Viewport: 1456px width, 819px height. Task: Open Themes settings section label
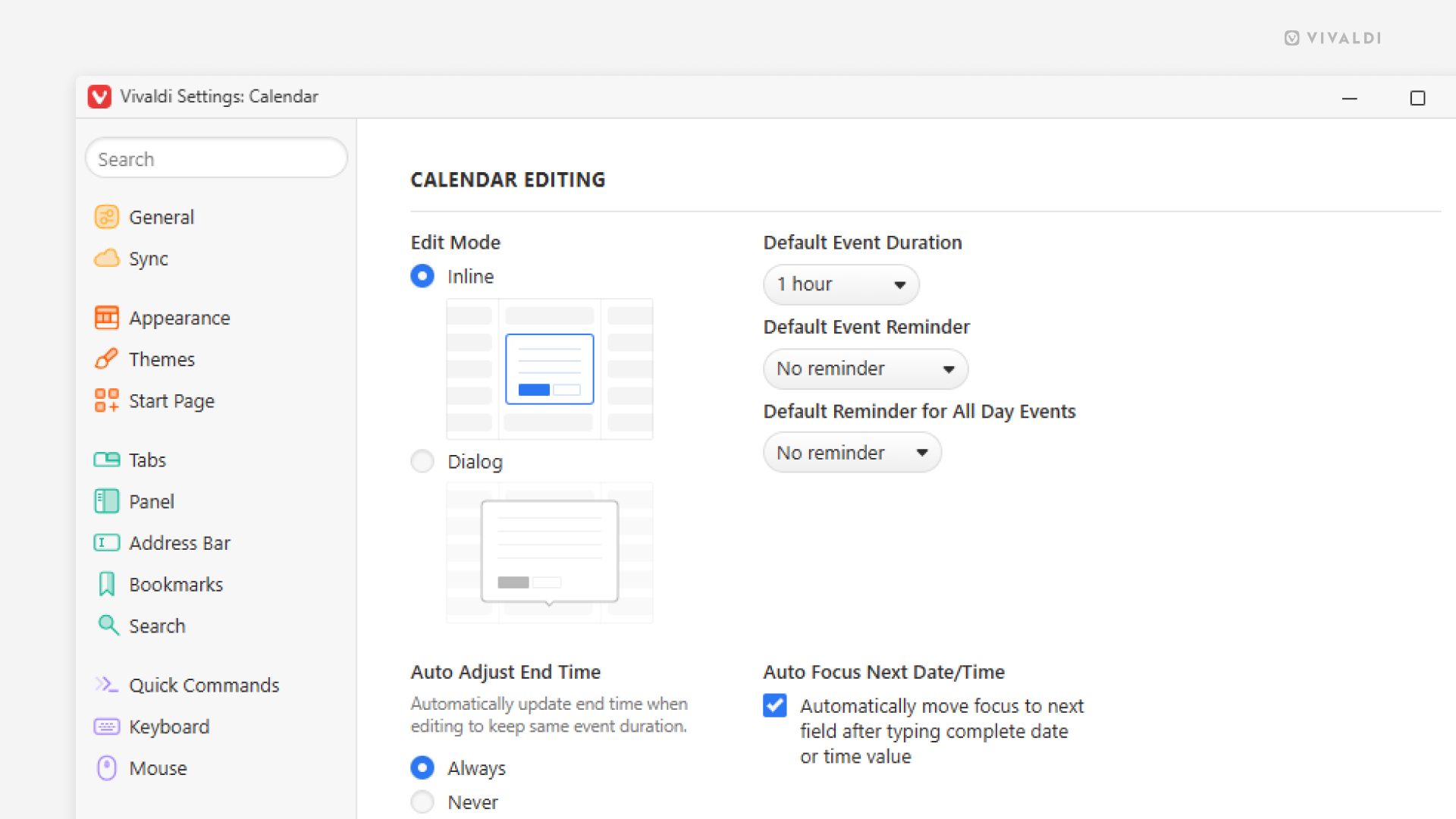point(162,359)
